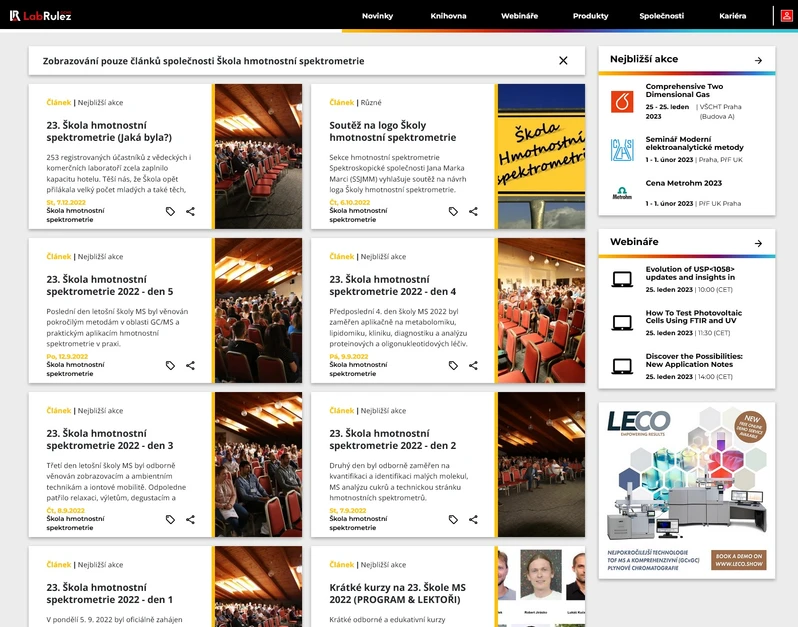Viewport: 798px width, 627px height.
Task: Open Produkty in top navigation
Action: tap(590, 16)
